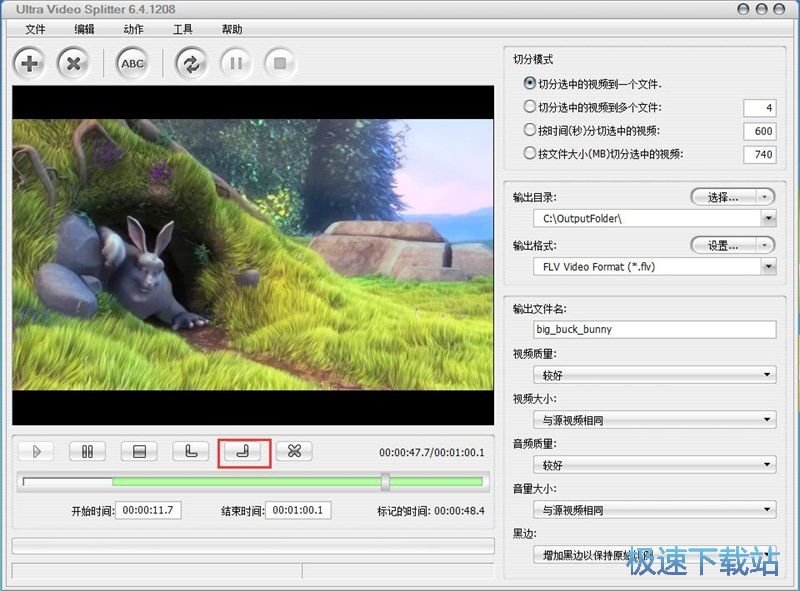Image resolution: width=800 pixels, height=591 pixels.
Task: Click the set start point marker icon
Action: 191,451
